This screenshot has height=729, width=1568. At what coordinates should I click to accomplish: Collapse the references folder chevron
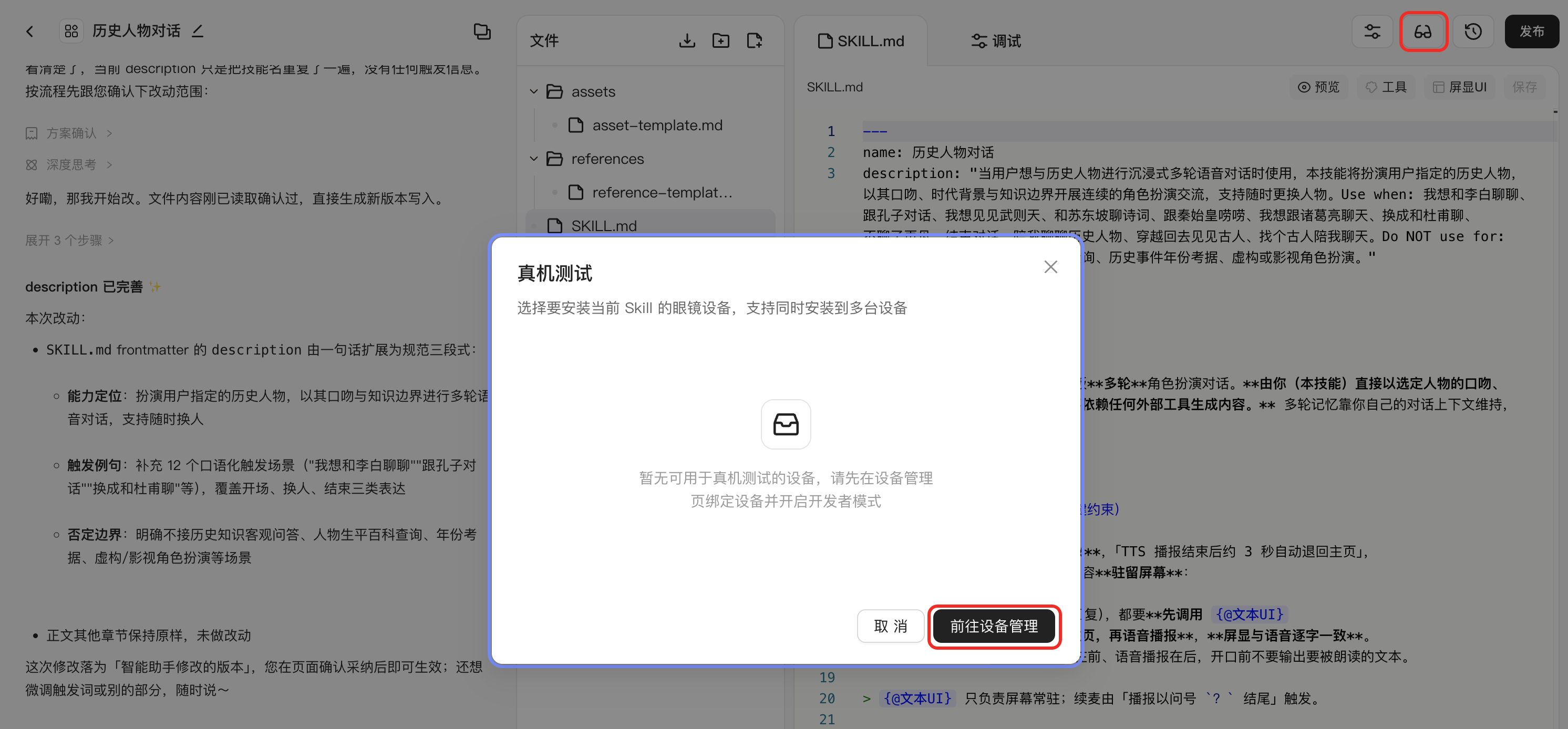click(534, 159)
